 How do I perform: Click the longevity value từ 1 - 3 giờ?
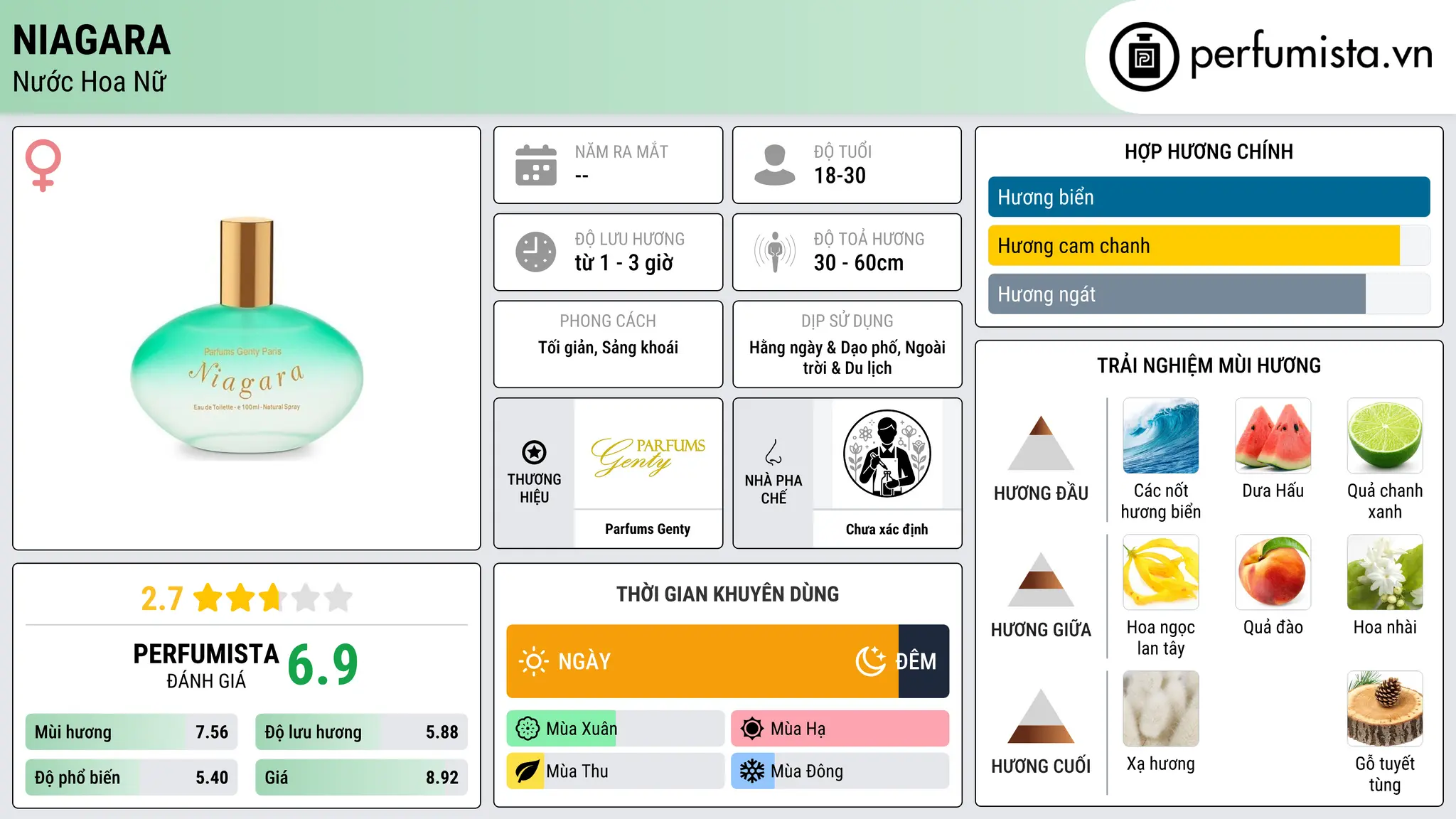623,263
